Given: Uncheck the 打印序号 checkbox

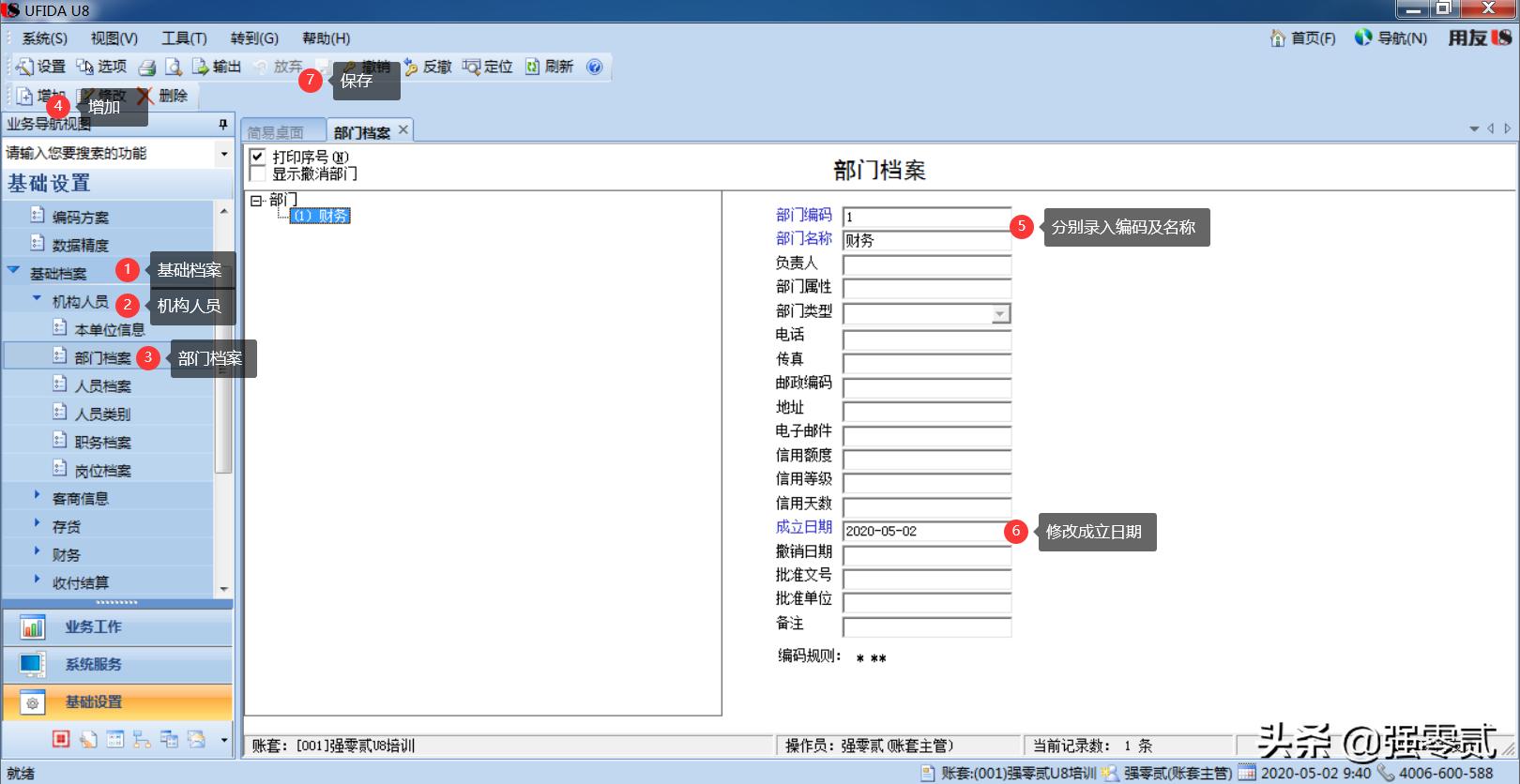Looking at the screenshot, I should point(258,157).
